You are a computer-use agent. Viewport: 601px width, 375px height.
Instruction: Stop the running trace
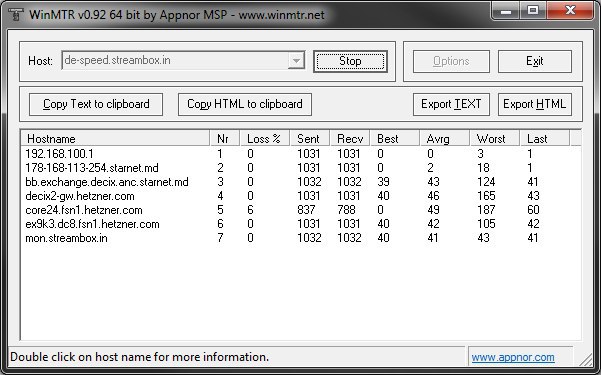coord(350,61)
